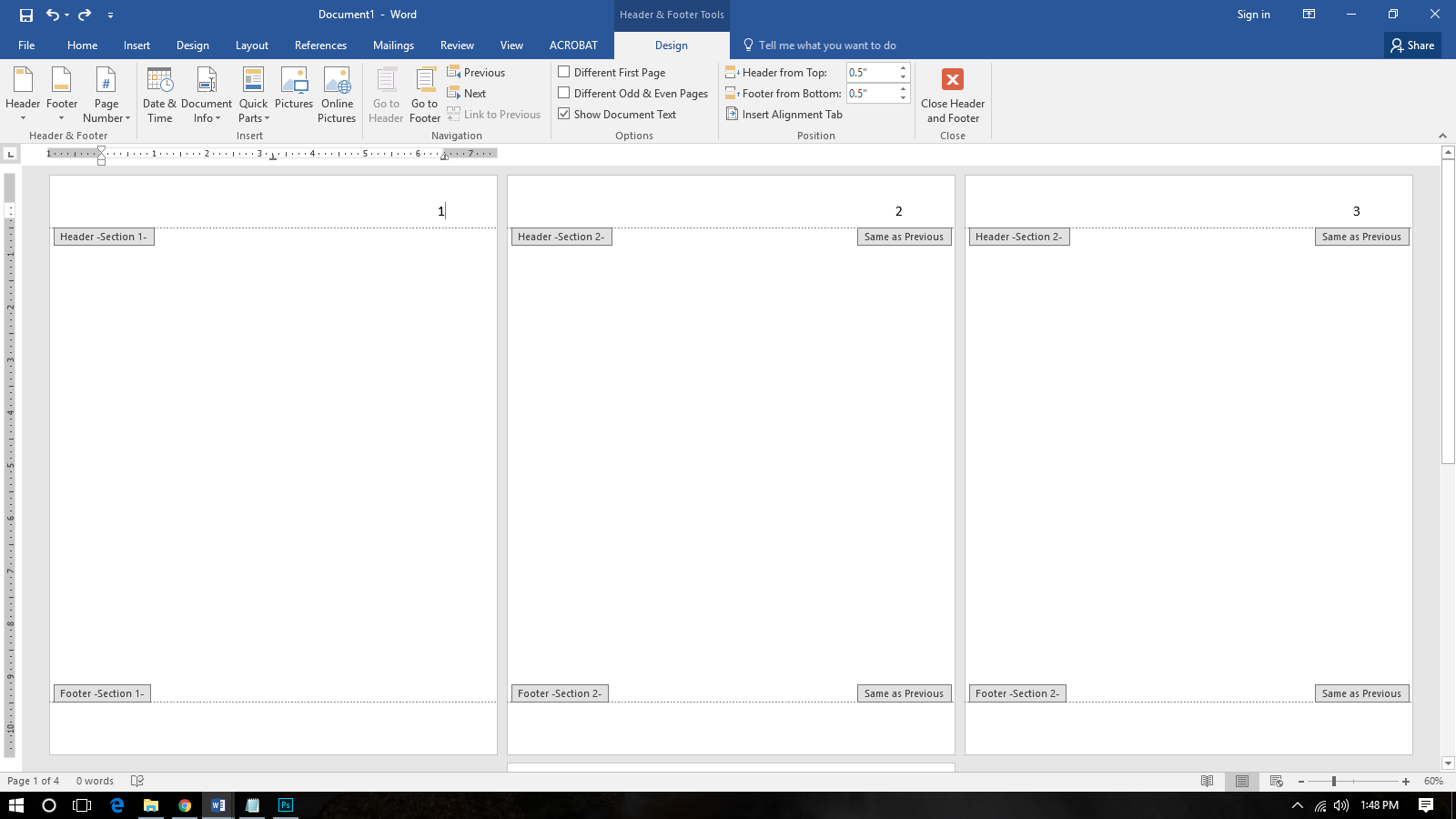Increase zoom with the zoom slider
1456x819 pixels.
click(1404, 781)
